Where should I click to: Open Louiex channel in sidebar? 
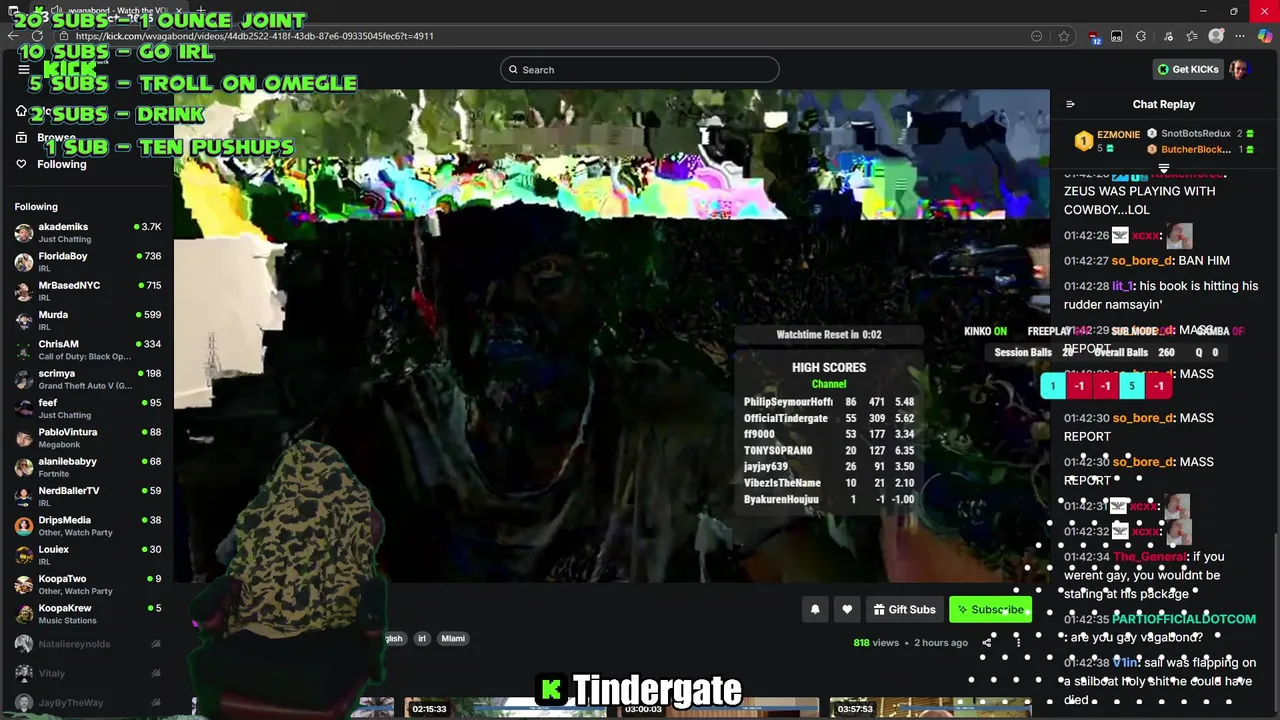tap(88, 555)
